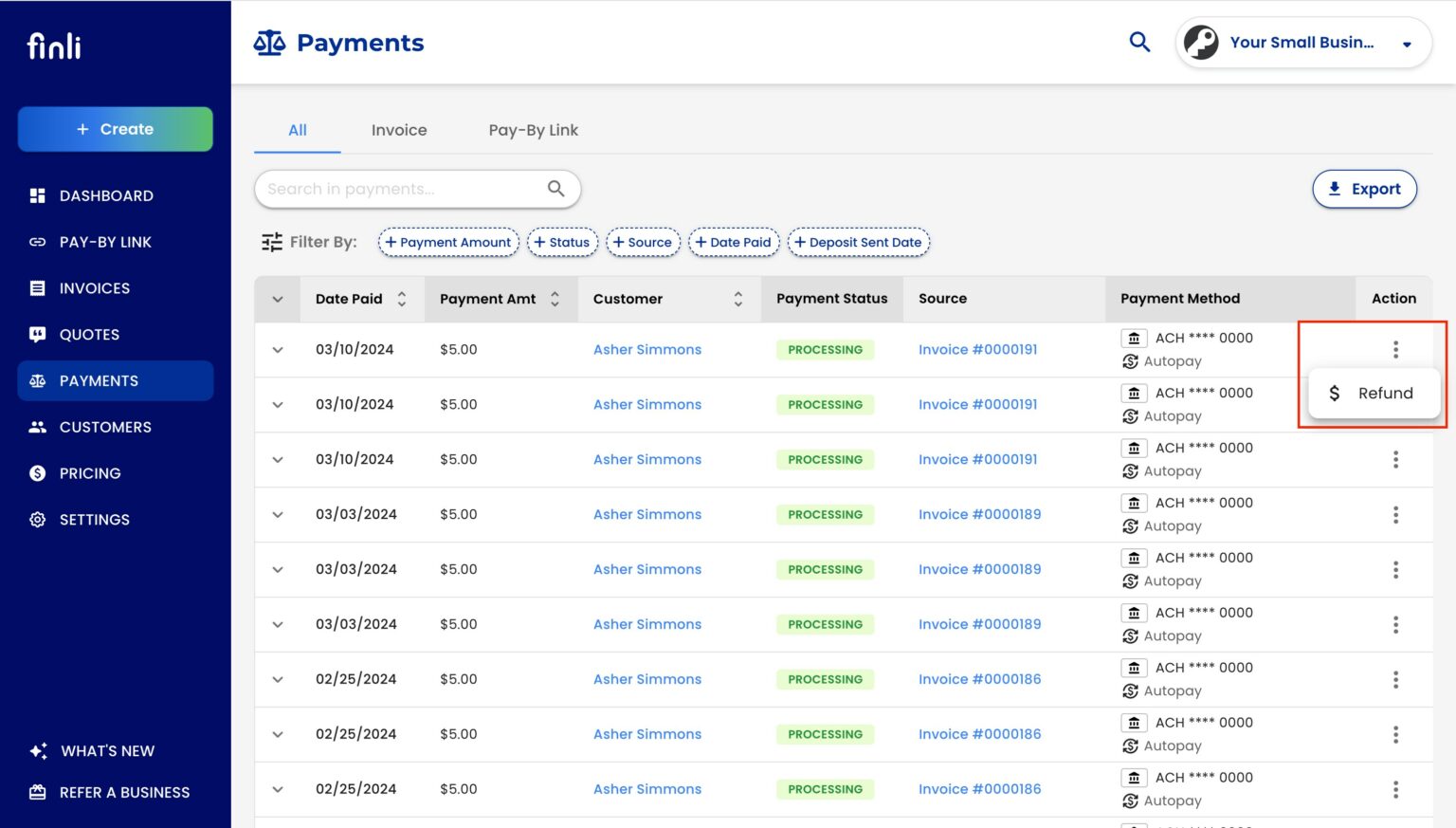Add a Payment Amount filter
This screenshot has height=828, width=1456.
pyautogui.click(x=448, y=242)
